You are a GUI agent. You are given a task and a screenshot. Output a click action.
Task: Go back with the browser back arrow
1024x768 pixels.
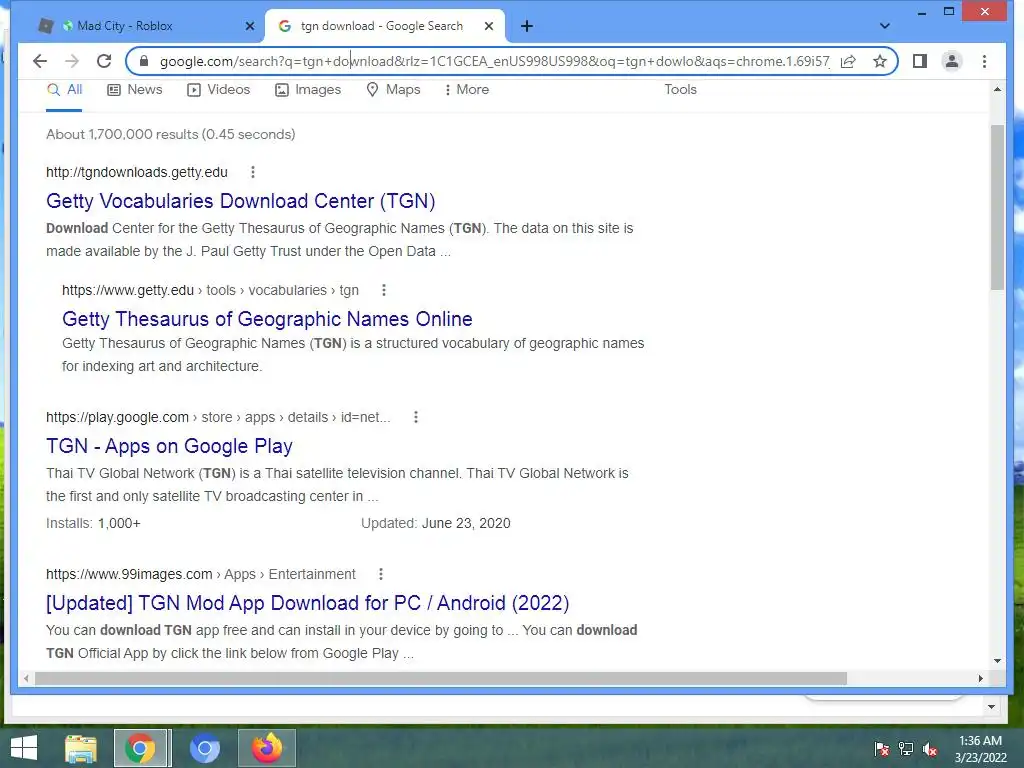[x=40, y=61]
